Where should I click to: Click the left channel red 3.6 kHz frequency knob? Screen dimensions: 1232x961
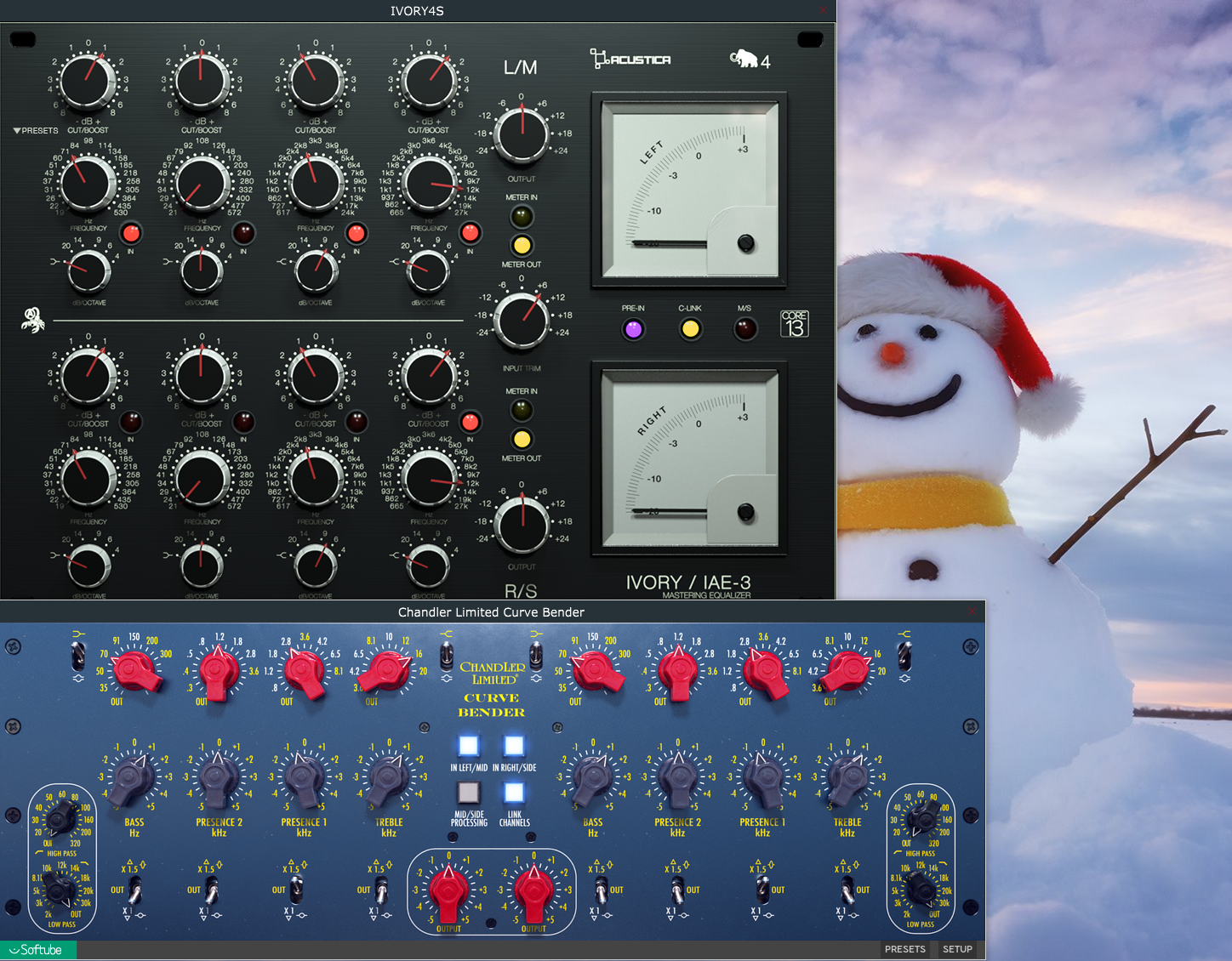304,671
